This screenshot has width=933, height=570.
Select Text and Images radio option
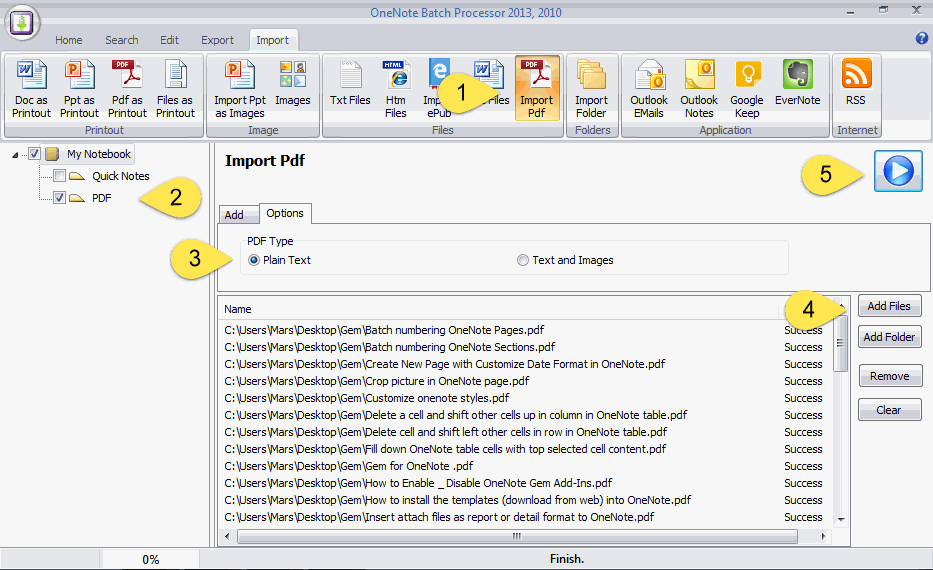522,260
